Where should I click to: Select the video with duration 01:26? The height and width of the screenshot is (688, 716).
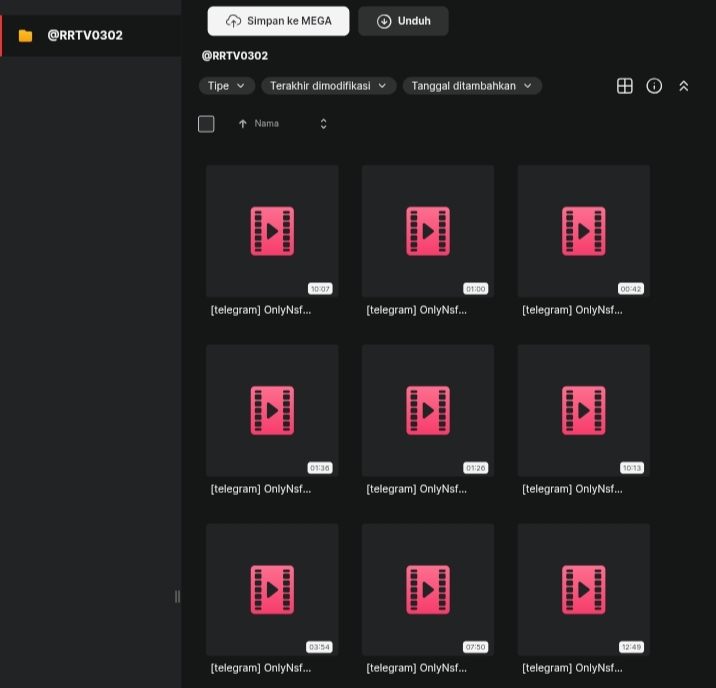428,410
